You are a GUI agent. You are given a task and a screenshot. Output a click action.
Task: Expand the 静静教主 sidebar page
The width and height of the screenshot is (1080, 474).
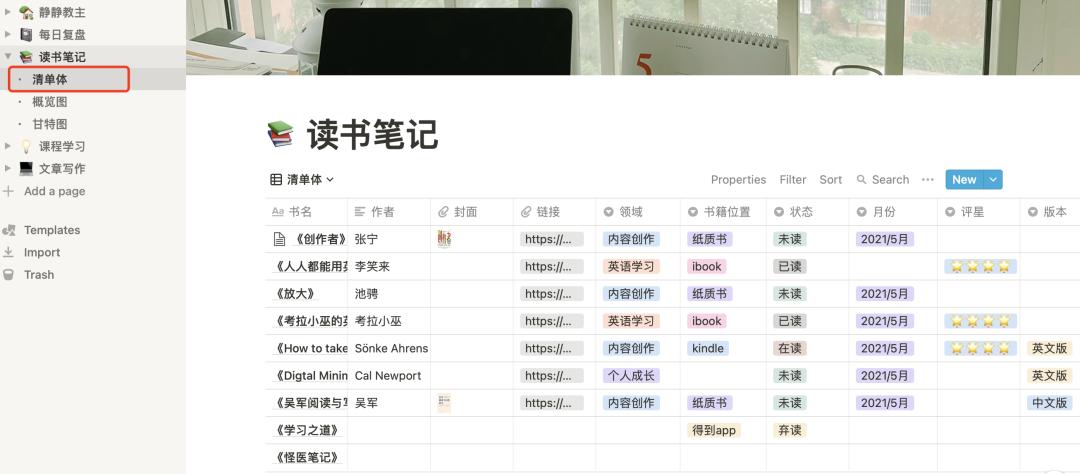pos(8,12)
